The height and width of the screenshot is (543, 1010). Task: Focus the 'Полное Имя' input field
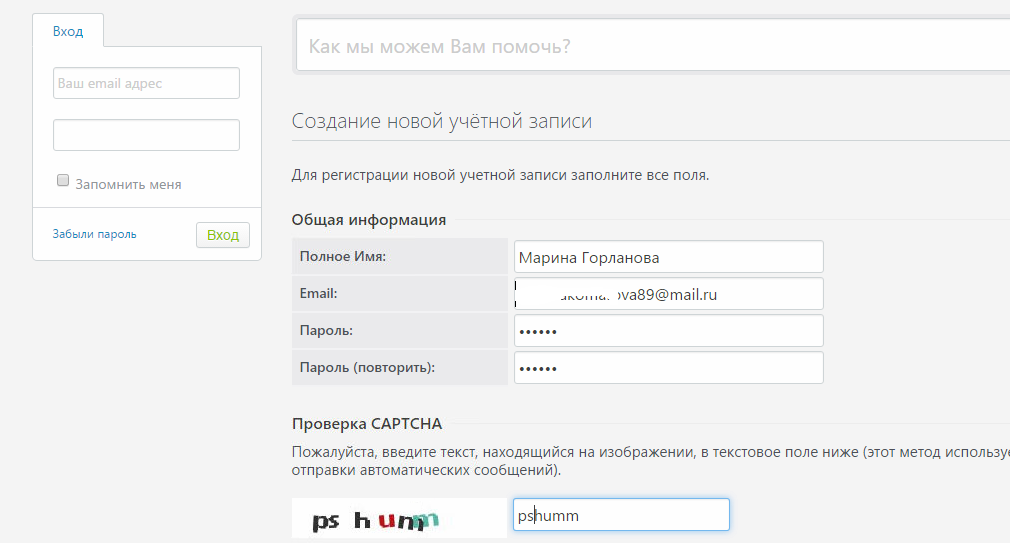tap(668, 257)
